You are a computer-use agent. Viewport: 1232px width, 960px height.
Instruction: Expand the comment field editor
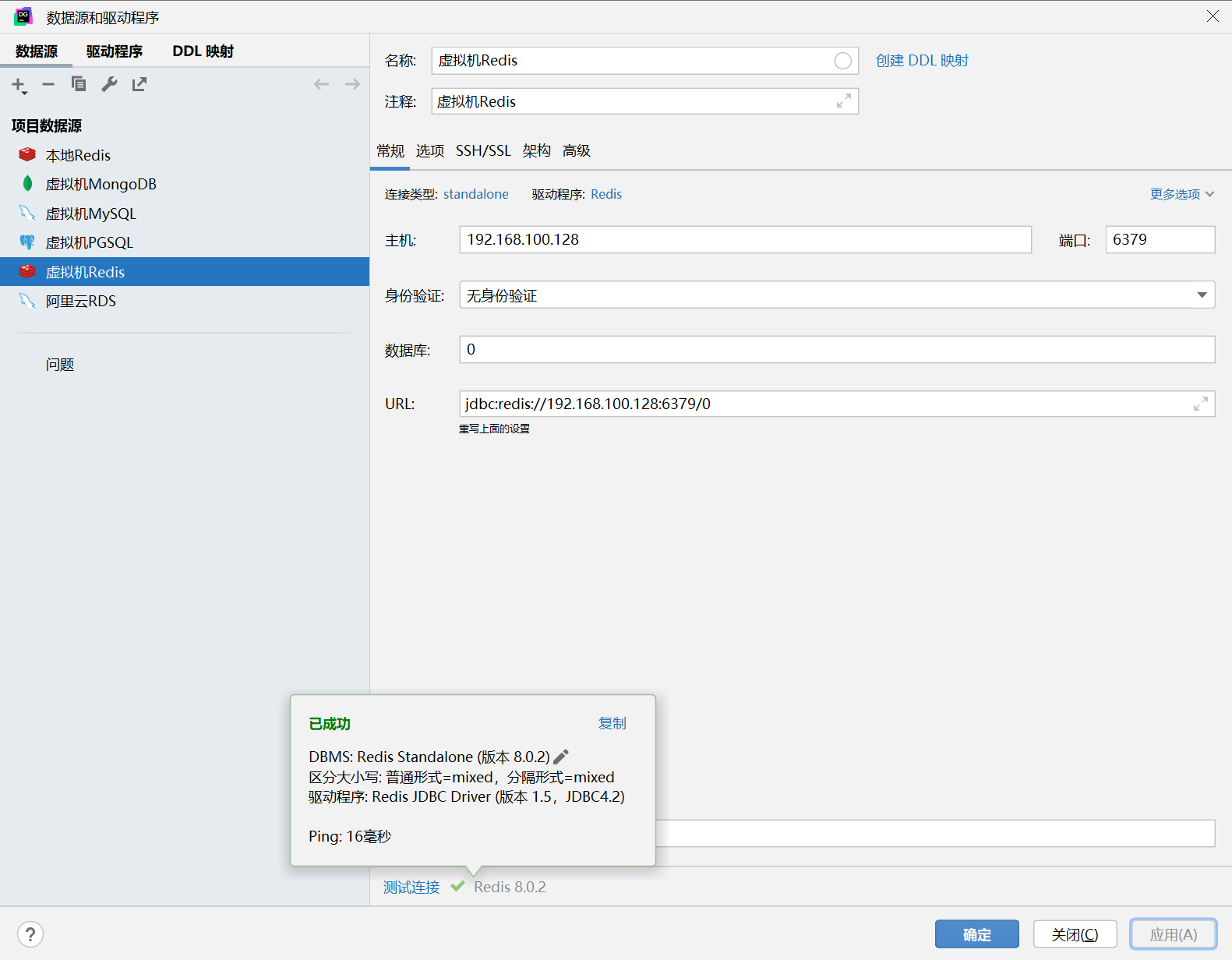pos(844,101)
